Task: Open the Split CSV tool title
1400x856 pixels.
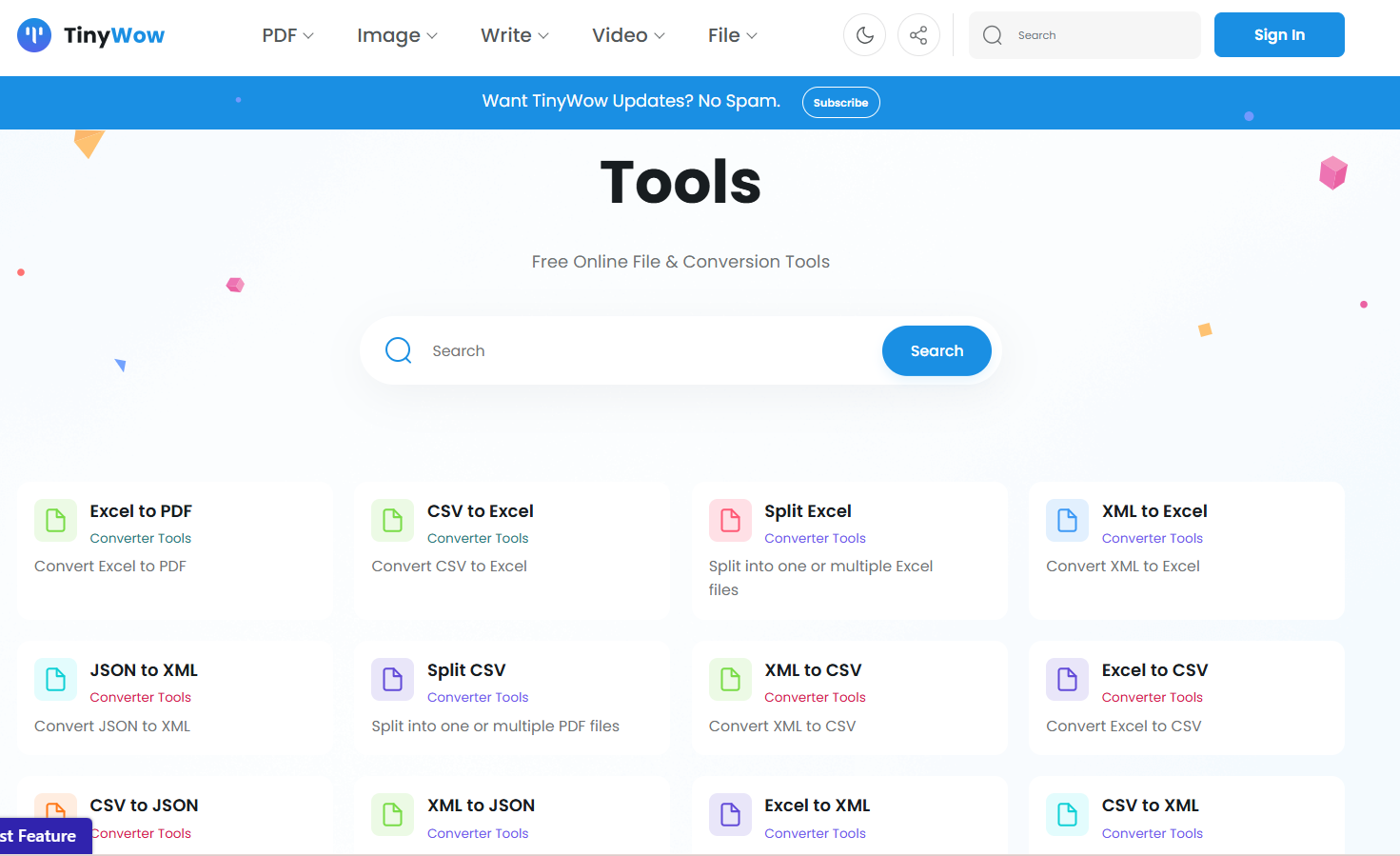Action: 466,670
